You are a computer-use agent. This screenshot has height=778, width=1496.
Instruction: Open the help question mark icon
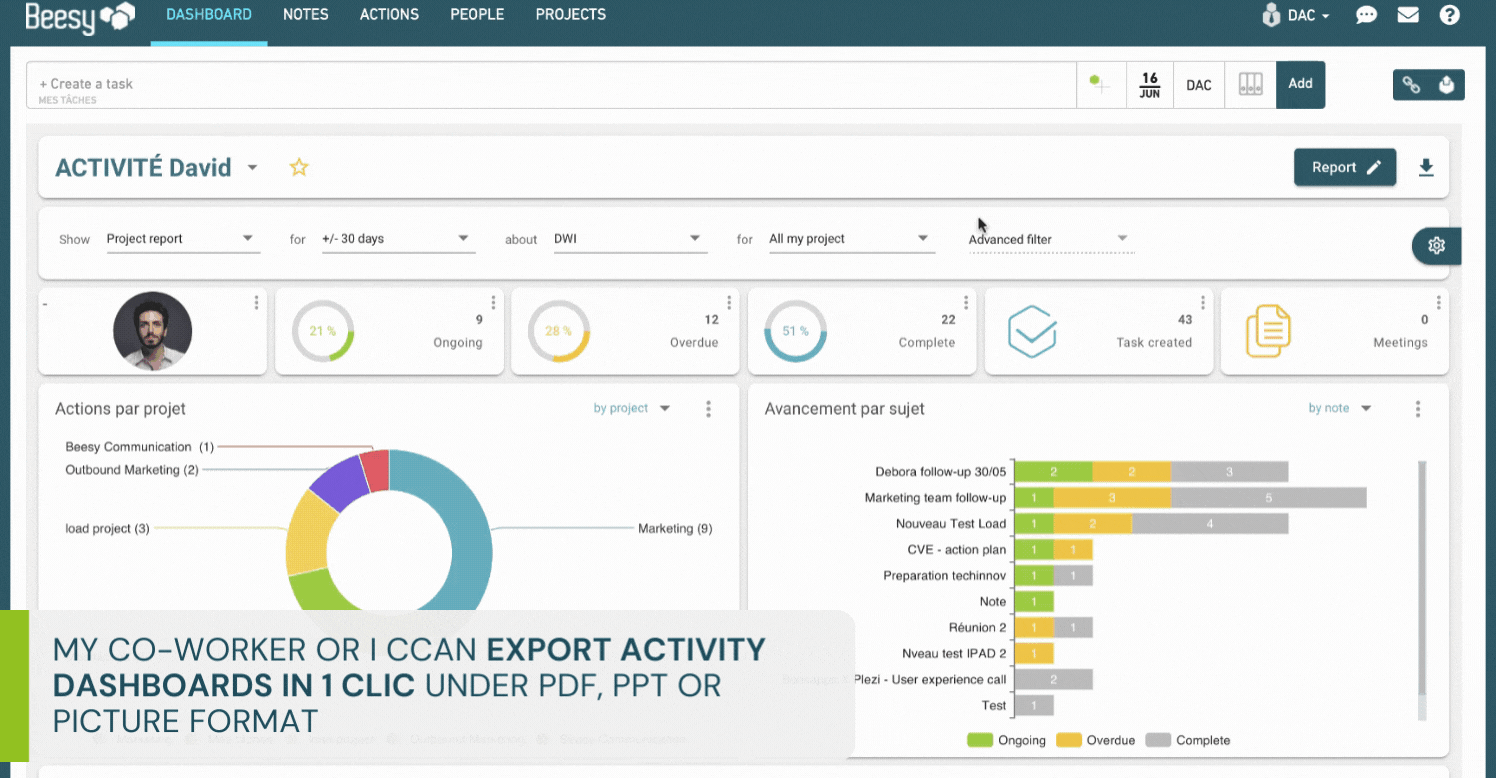[1449, 15]
